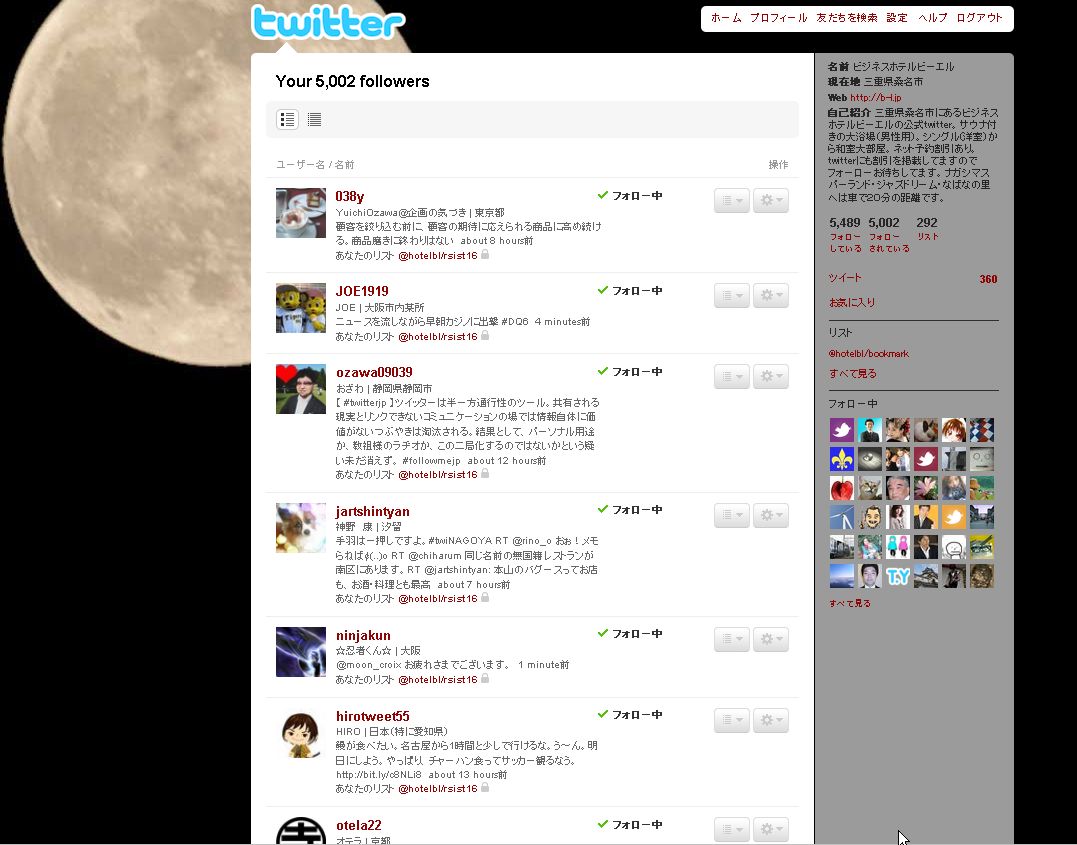Open @hotelbl/rsist16 list link under ninjakun
The height and width of the screenshot is (845, 1077).
438,679
